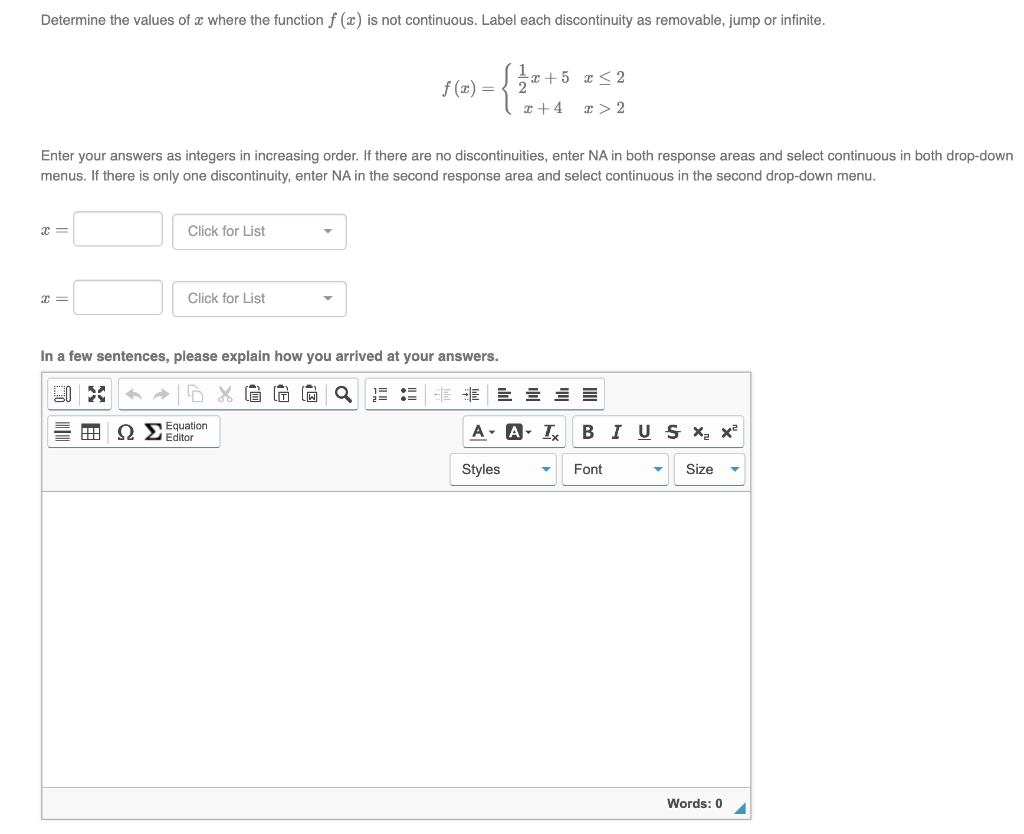Open the Styles dropdown
Viewport: 1024px width, 834px height.
502,469
